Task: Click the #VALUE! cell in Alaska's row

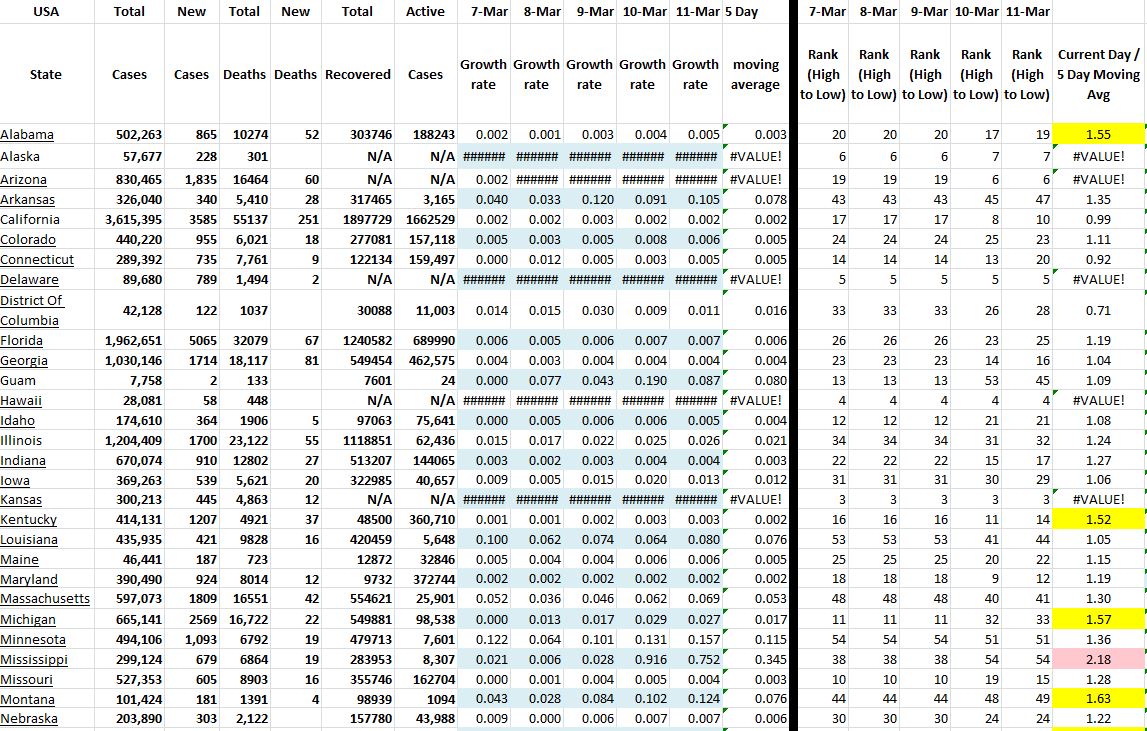Action: tap(756, 155)
